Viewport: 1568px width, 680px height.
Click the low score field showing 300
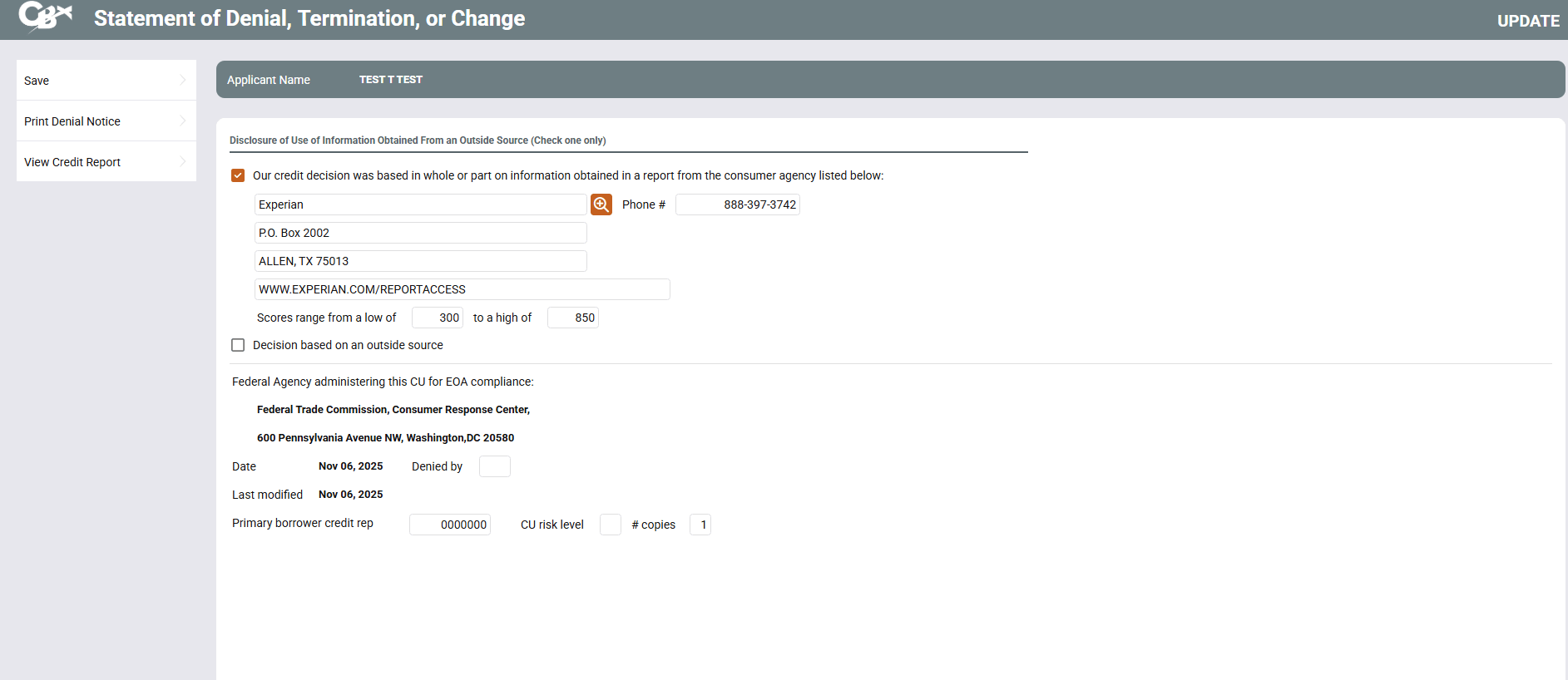[438, 318]
